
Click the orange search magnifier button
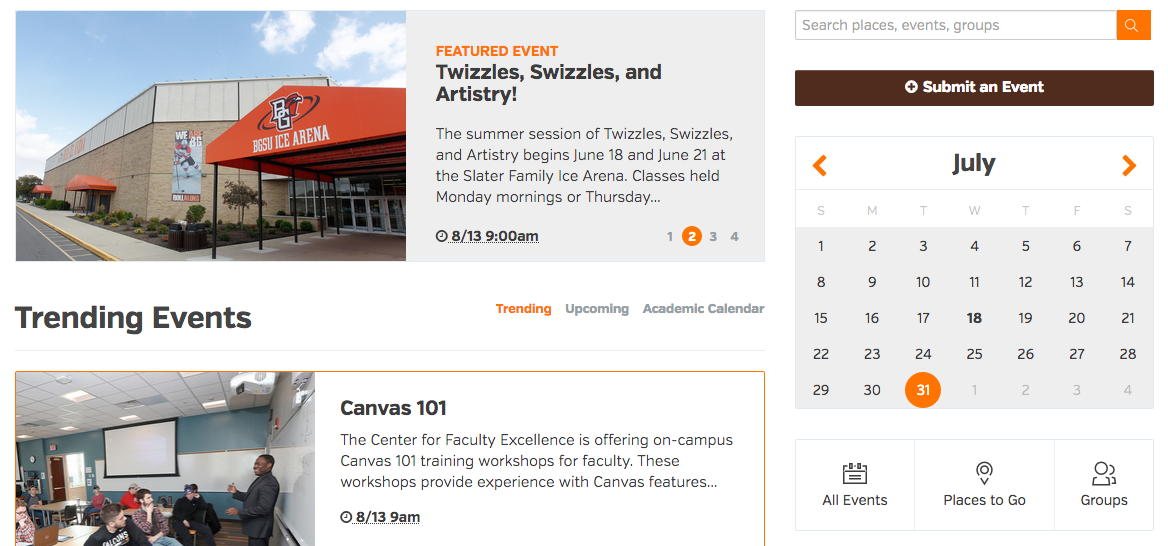(x=1133, y=25)
